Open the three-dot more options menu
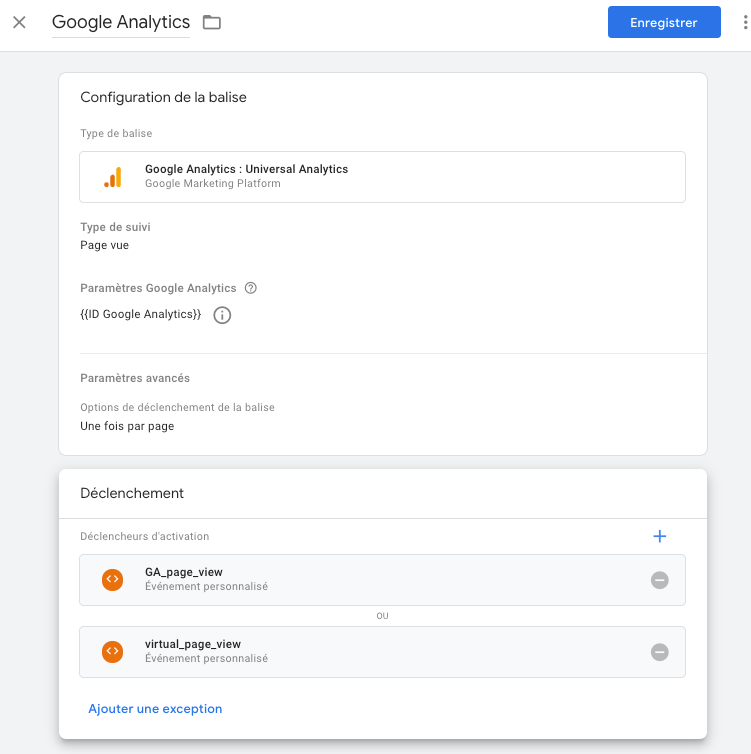751x754 pixels. [x=743, y=22]
